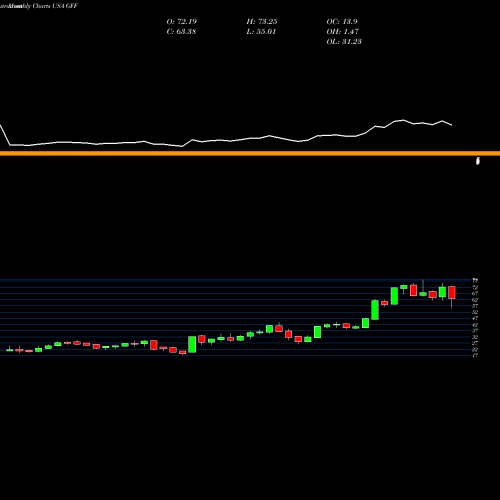This screenshot has width=500, height=500.
Task: Select the low value L: 55.01
Action: [261, 32]
